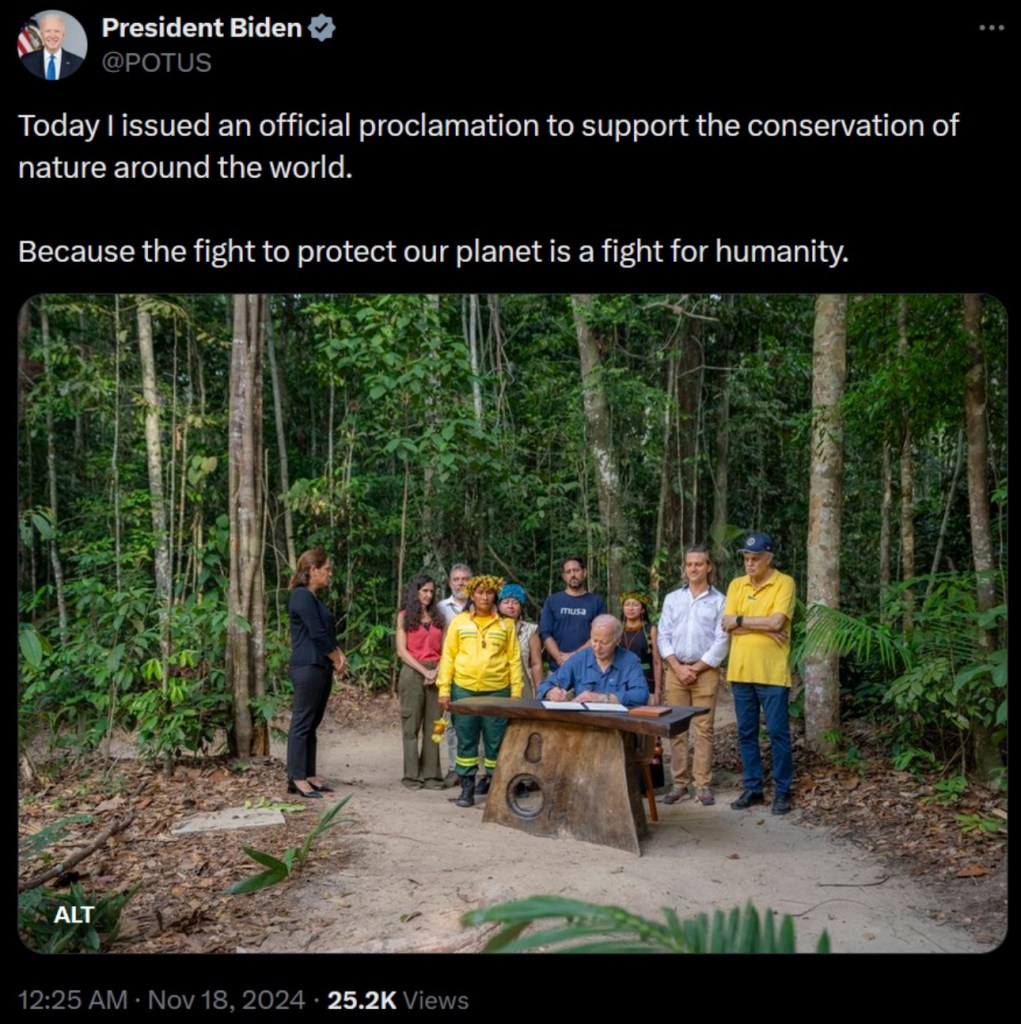This screenshot has width=1021, height=1024.
Task: View the 25.2K Views count
Action: coord(397,1000)
